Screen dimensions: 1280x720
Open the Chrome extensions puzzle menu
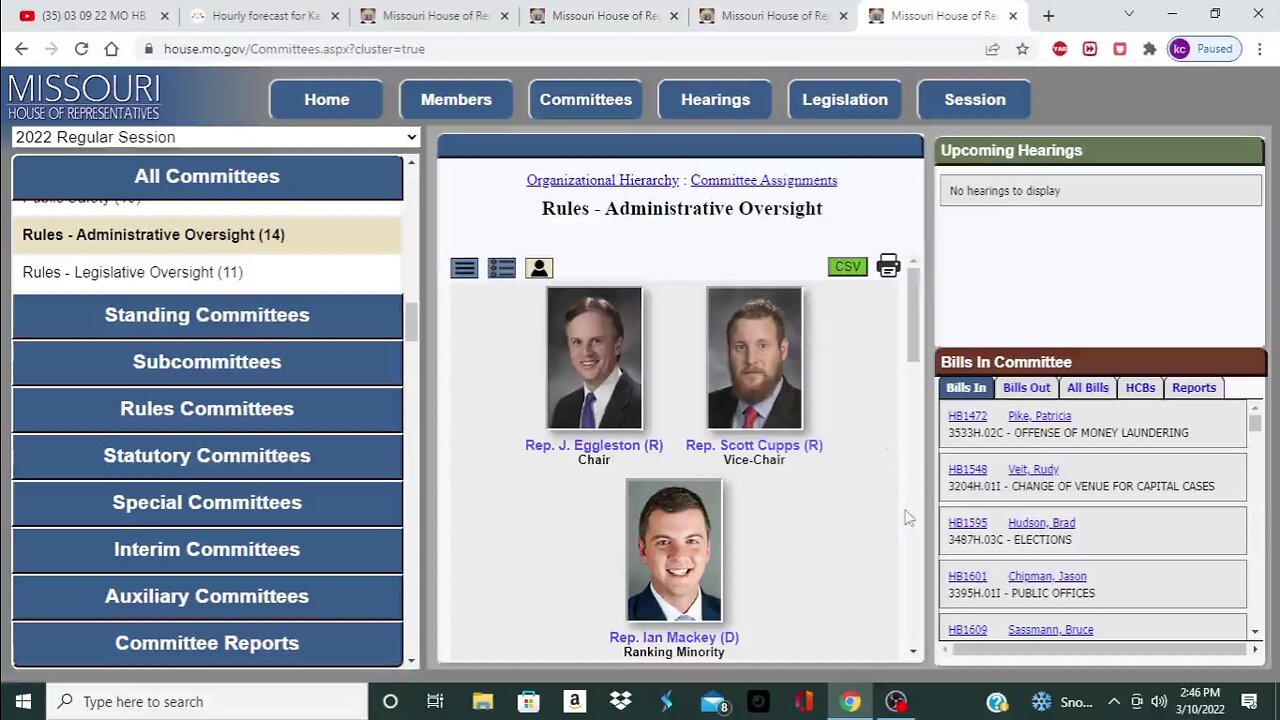coord(1150,49)
